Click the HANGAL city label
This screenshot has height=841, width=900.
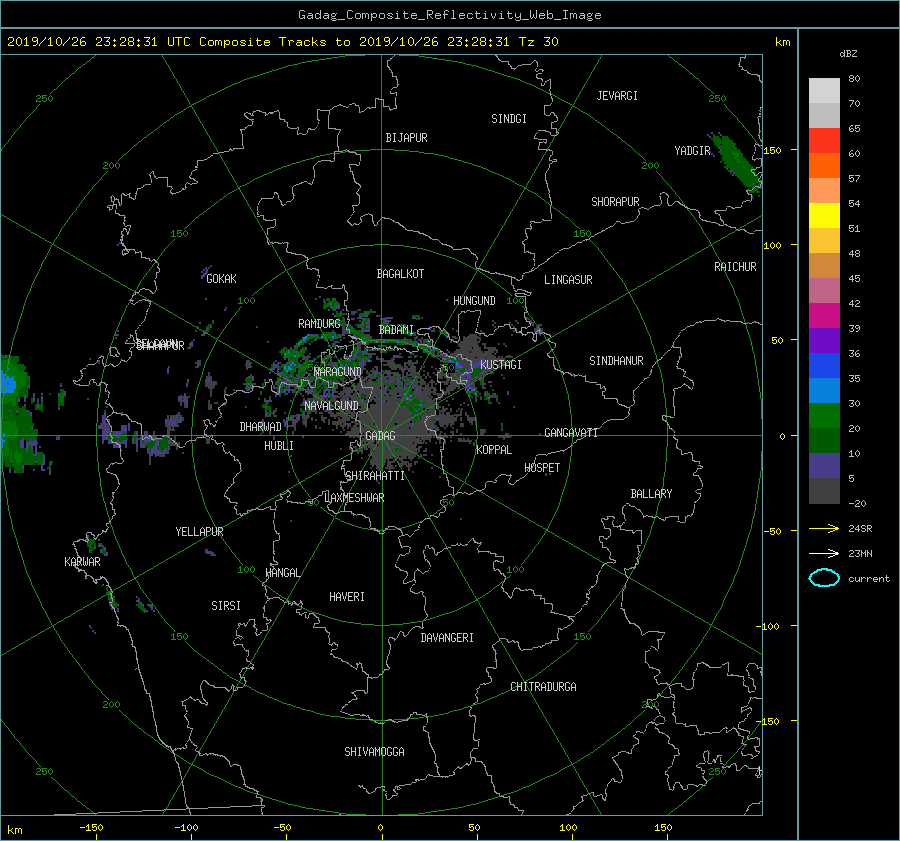click(x=282, y=573)
